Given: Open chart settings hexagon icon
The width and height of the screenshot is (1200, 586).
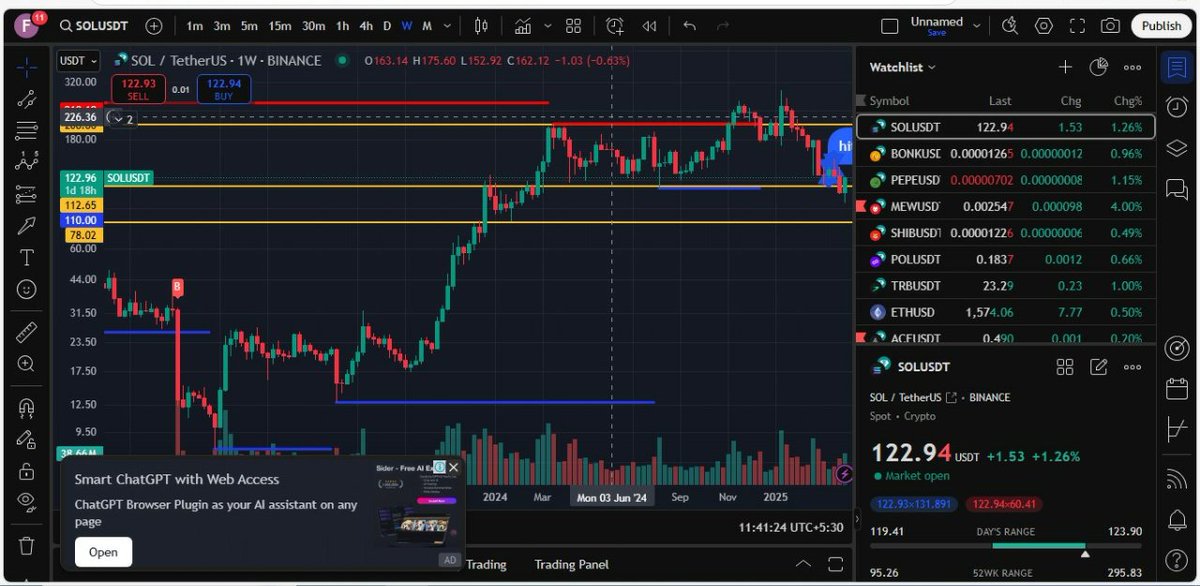Looking at the screenshot, I should tap(1044, 26).
